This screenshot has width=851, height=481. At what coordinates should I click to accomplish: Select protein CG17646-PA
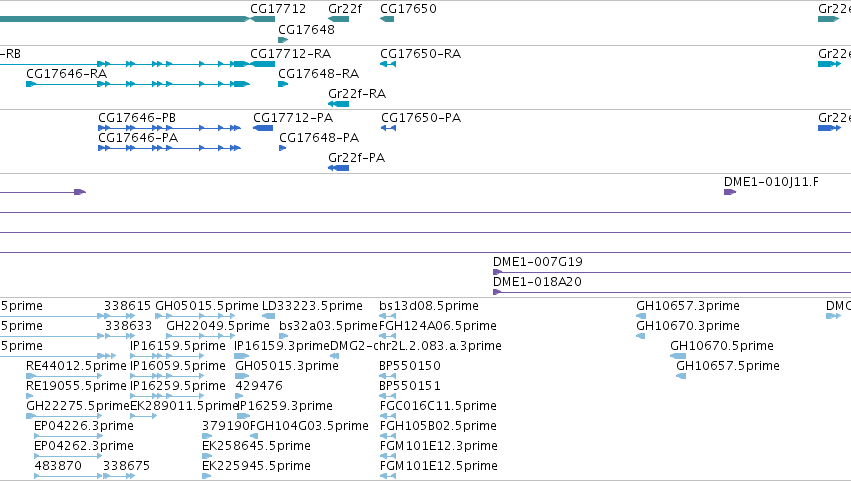coord(138,138)
